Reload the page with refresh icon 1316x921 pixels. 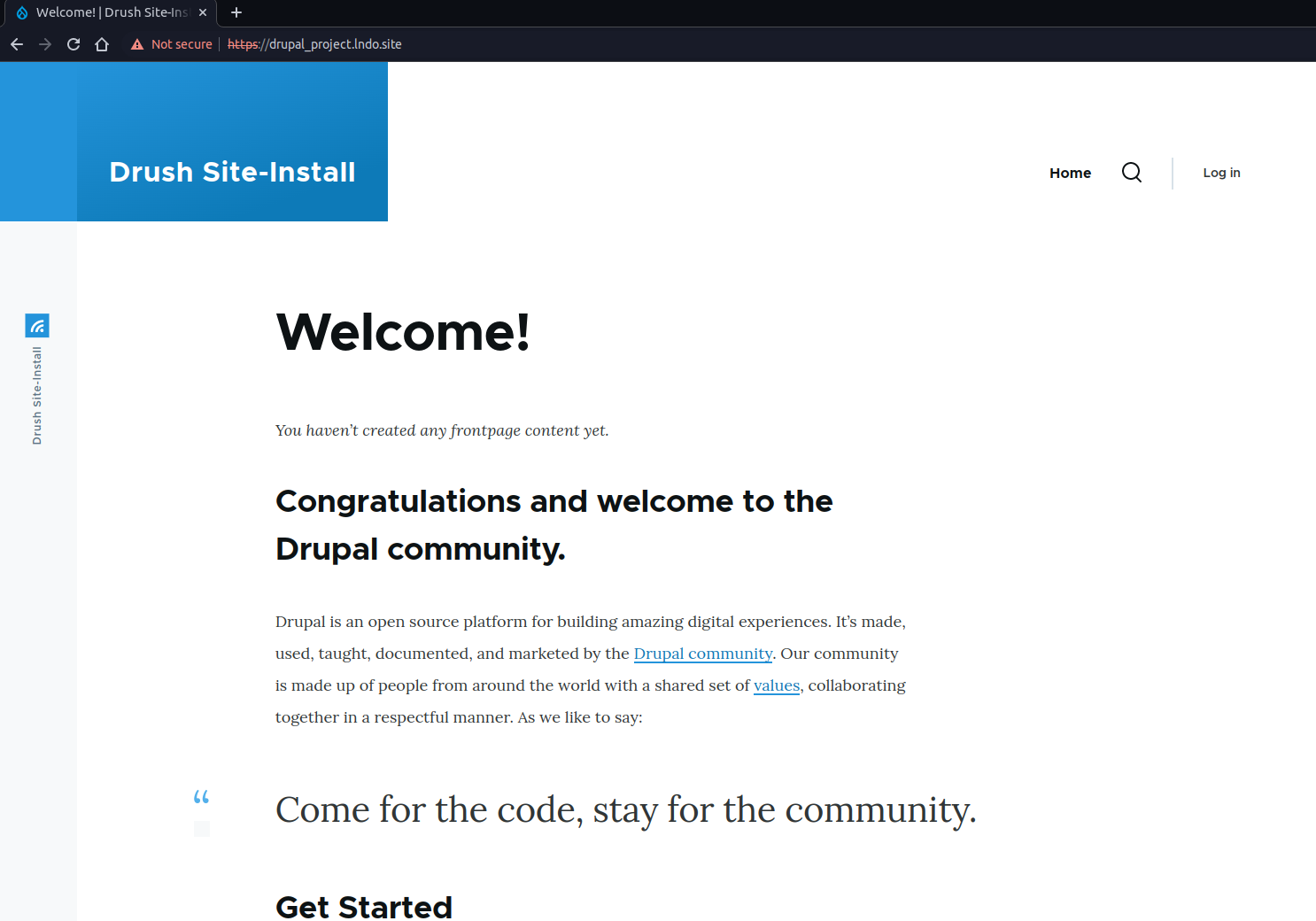(74, 44)
